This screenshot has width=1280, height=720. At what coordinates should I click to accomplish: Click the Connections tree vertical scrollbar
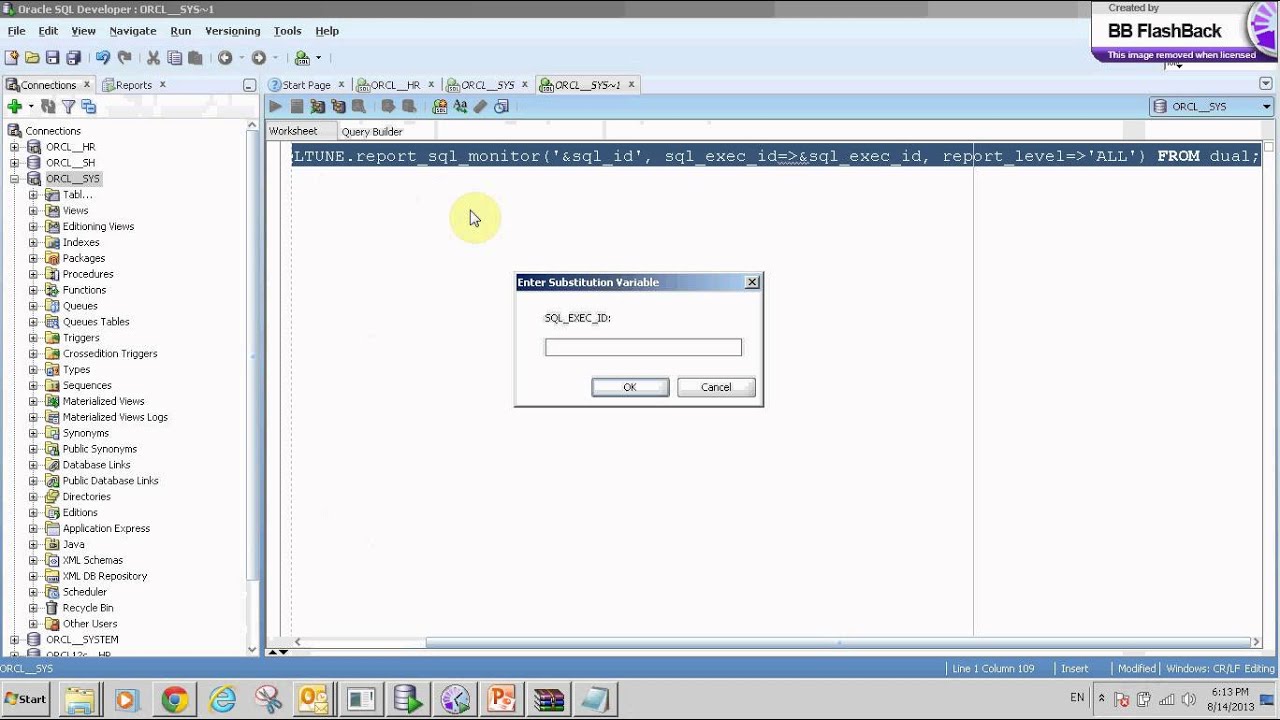click(x=252, y=355)
